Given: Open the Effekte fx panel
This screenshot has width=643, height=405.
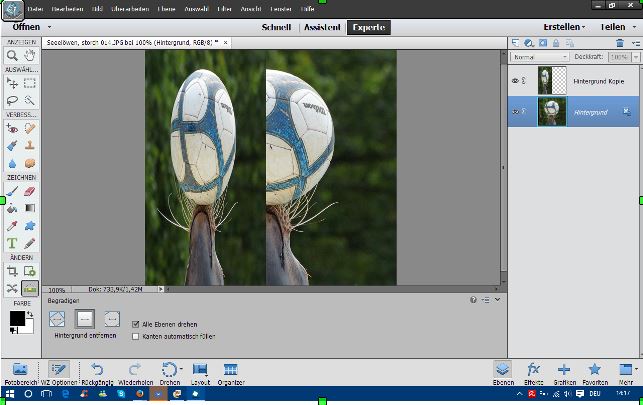Looking at the screenshot, I should 533,370.
